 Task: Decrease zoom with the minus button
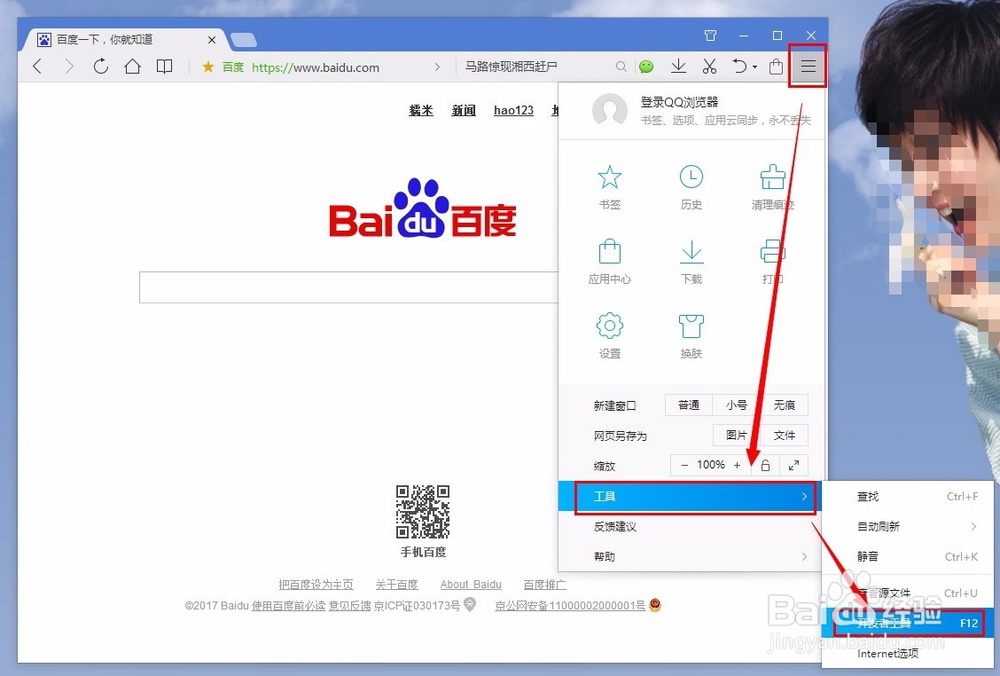point(684,465)
